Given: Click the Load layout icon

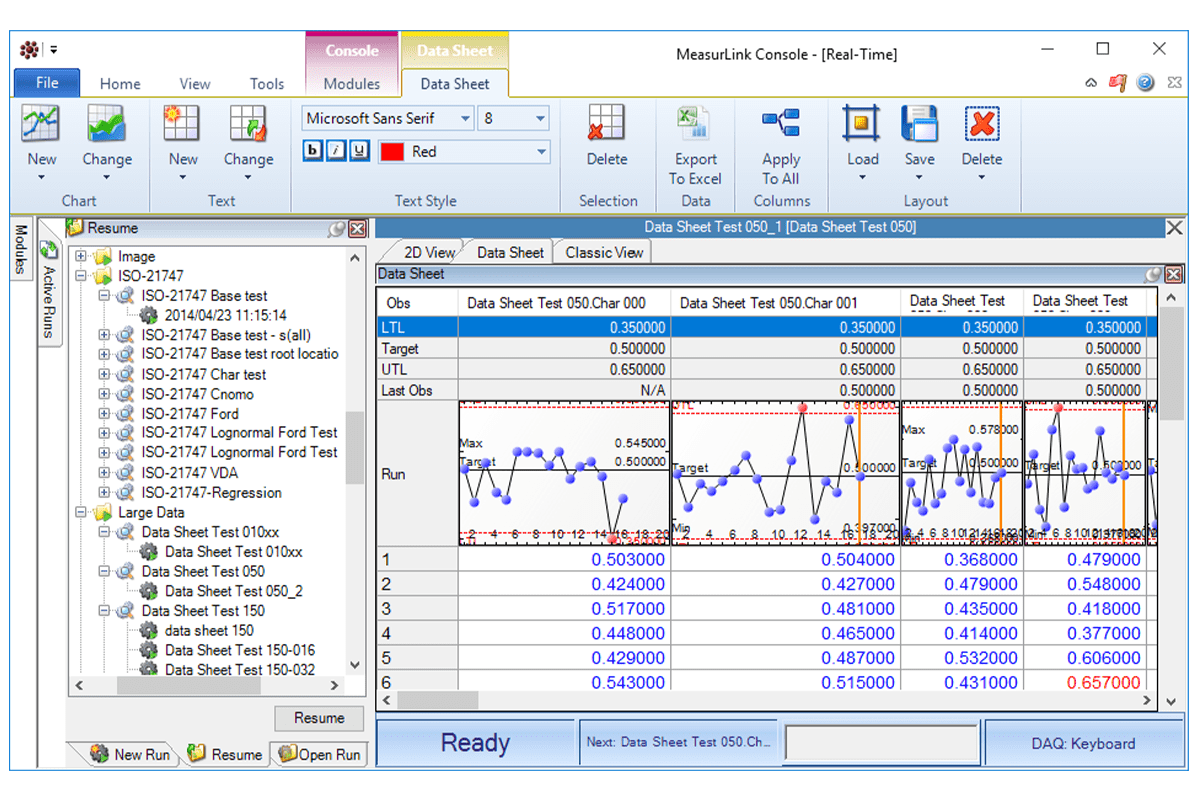Looking at the screenshot, I should click(x=862, y=124).
